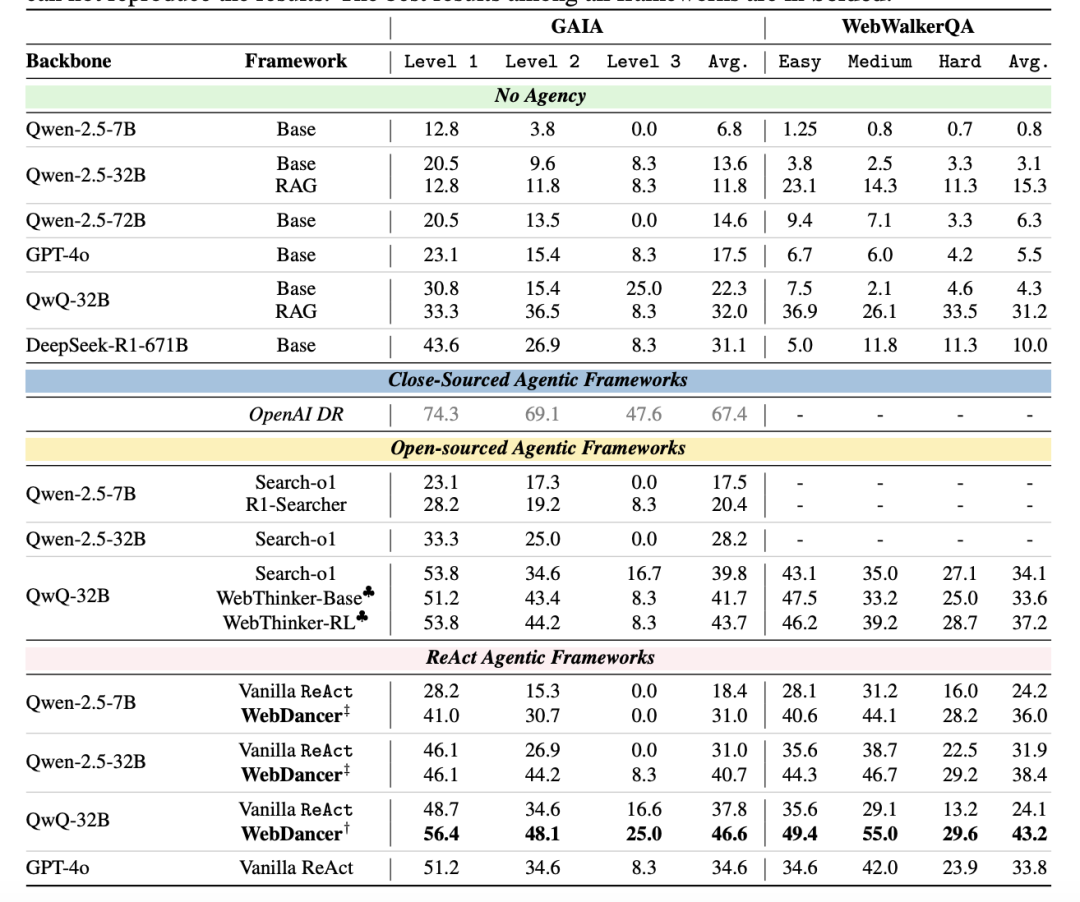Select GPT-4o Vanilla ReAct's Hard score 23.9
Image resolution: width=1080 pixels, height=902 pixels.
[959, 868]
